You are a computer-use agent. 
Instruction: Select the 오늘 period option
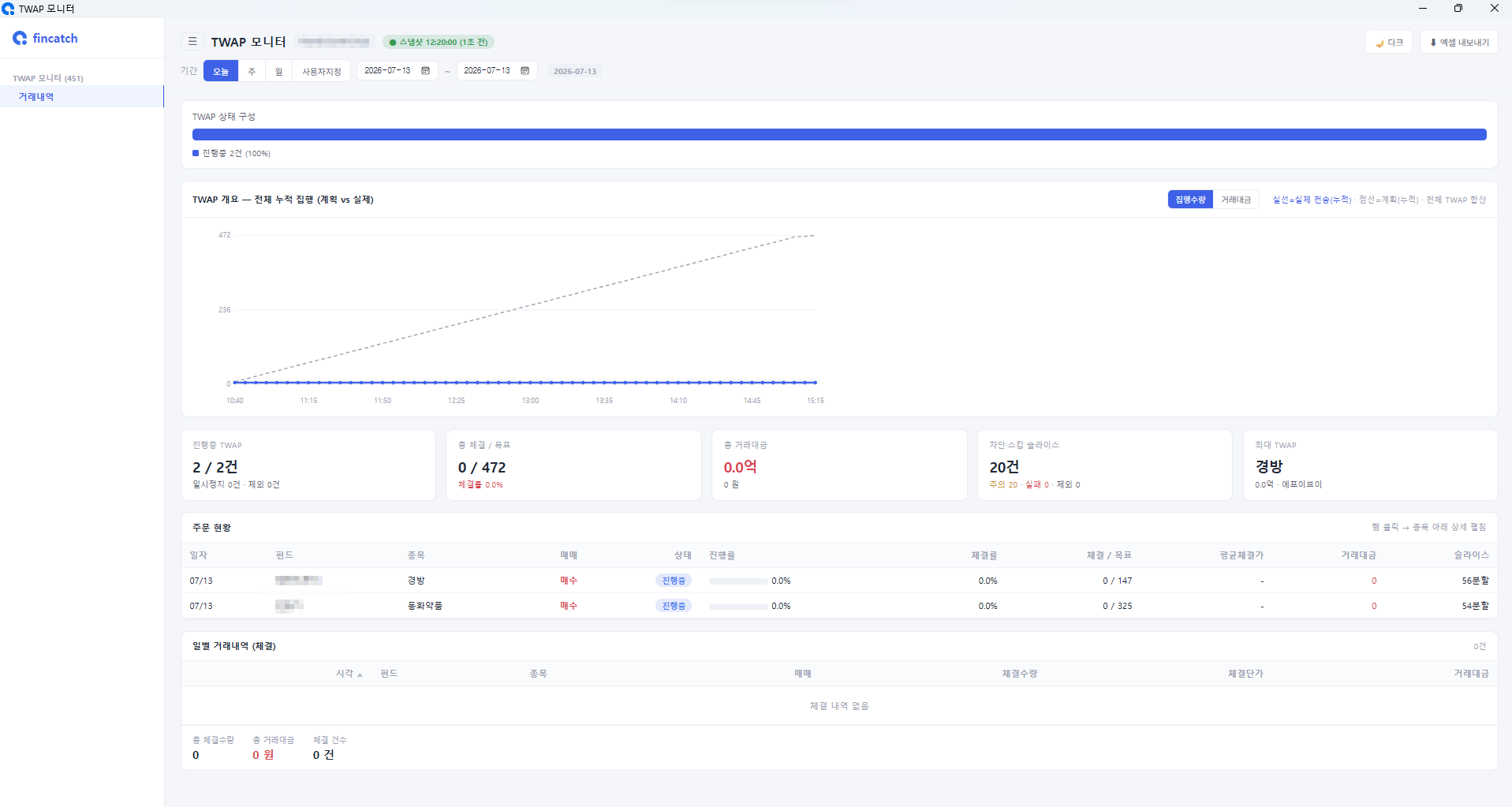coord(221,71)
